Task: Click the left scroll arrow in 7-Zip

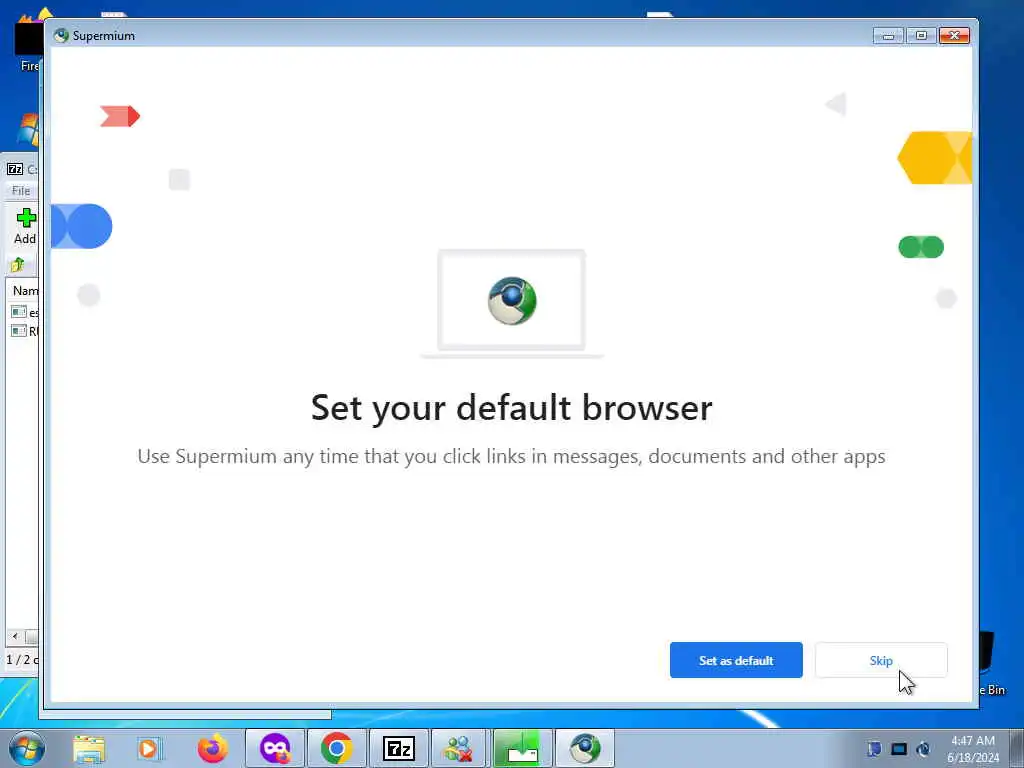Action: pos(15,636)
